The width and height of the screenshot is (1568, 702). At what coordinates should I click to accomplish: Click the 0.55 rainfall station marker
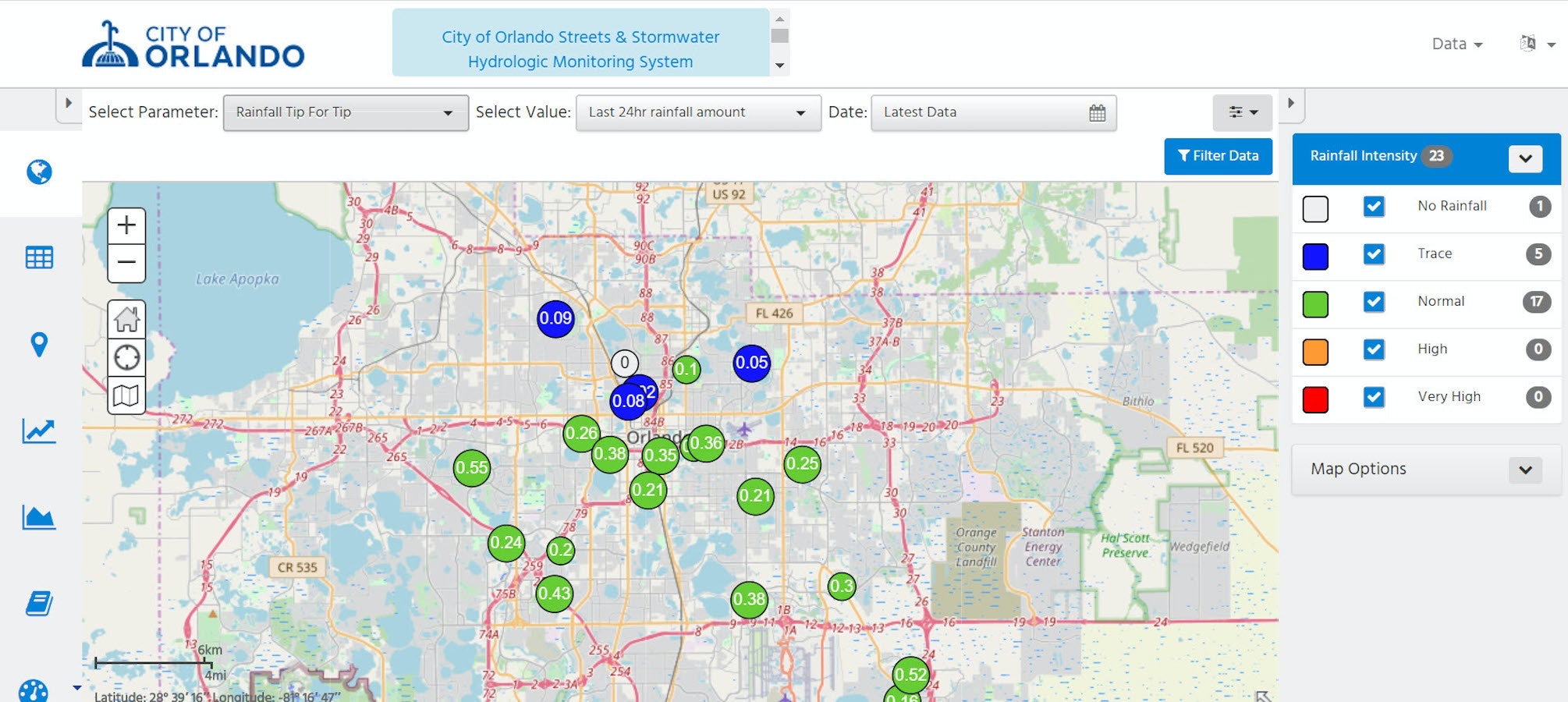pos(472,468)
